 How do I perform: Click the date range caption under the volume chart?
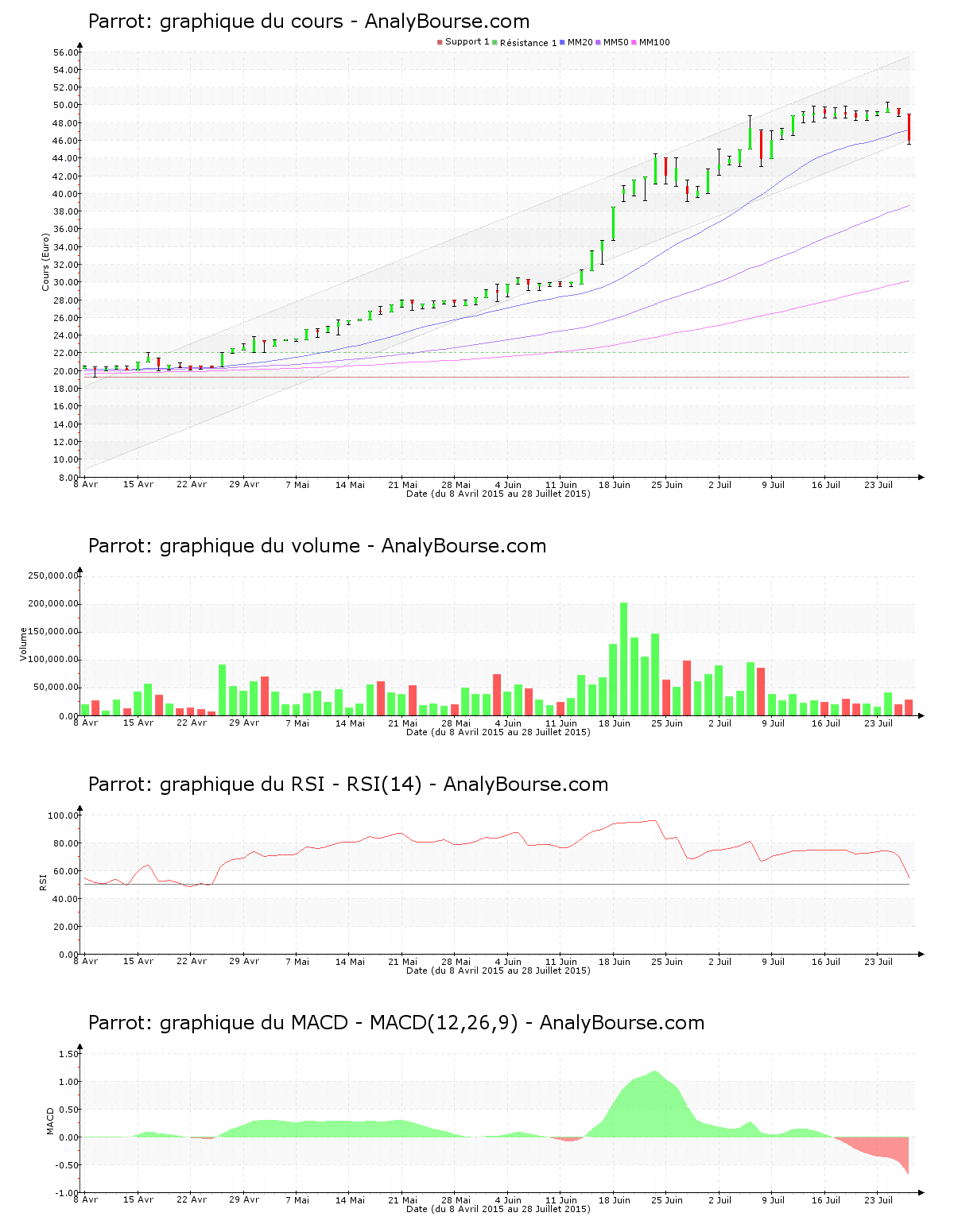(498, 732)
